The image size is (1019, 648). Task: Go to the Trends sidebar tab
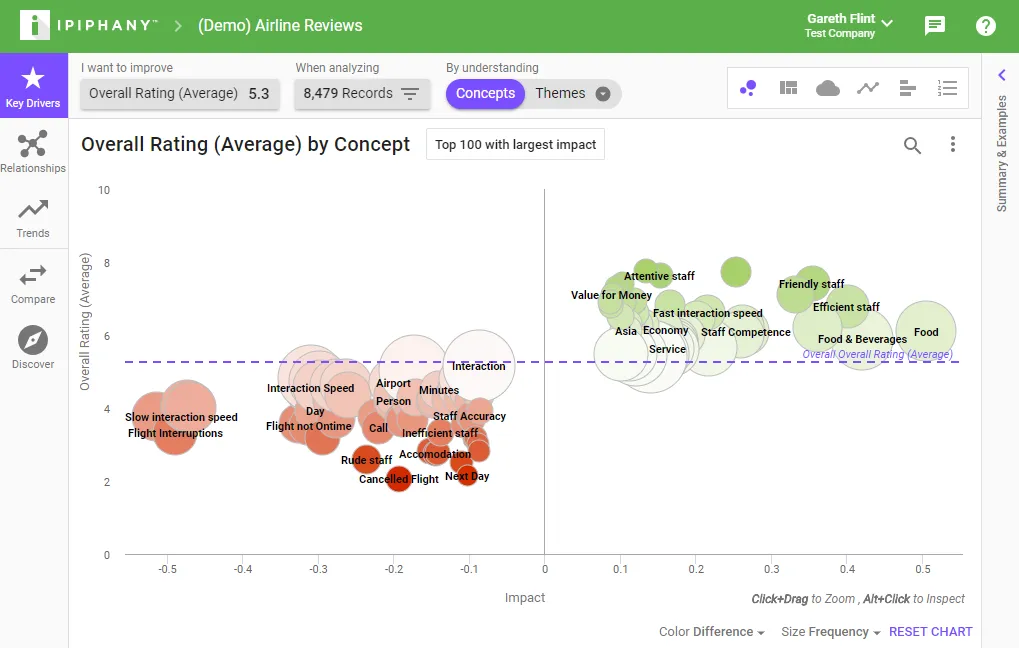(x=33, y=219)
